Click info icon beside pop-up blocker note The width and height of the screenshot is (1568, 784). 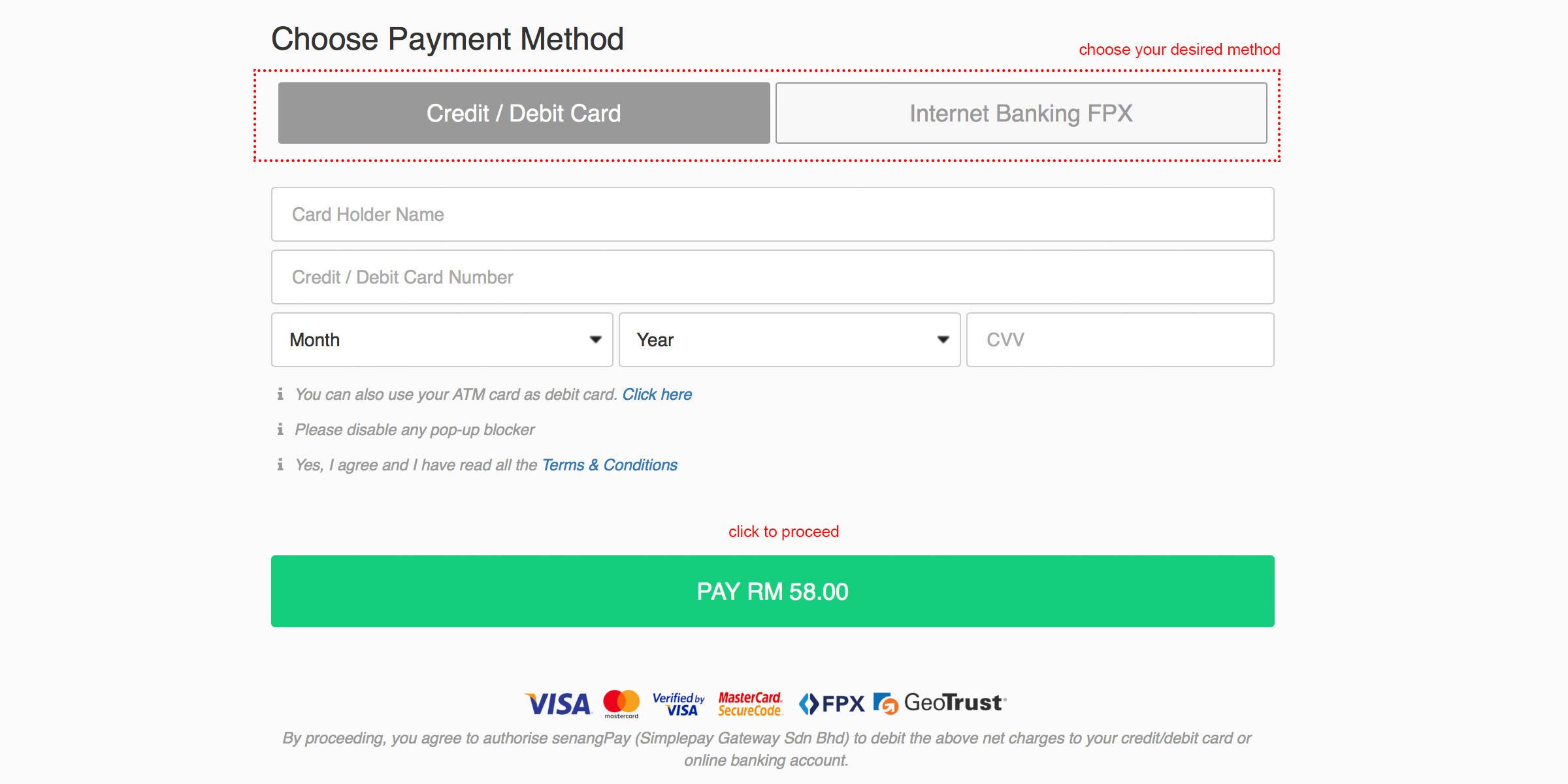pyautogui.click(x=280, y=429)
